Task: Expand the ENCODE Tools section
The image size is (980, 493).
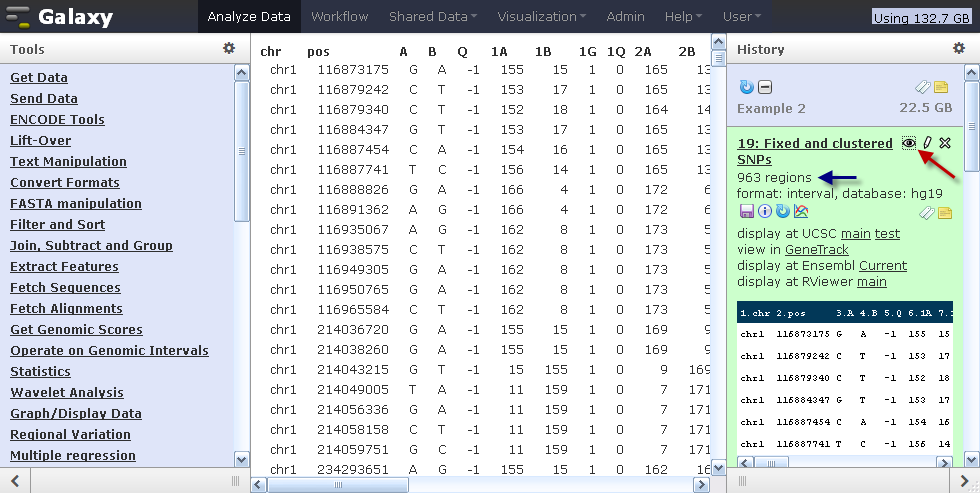Action: (x=57, y=119)
